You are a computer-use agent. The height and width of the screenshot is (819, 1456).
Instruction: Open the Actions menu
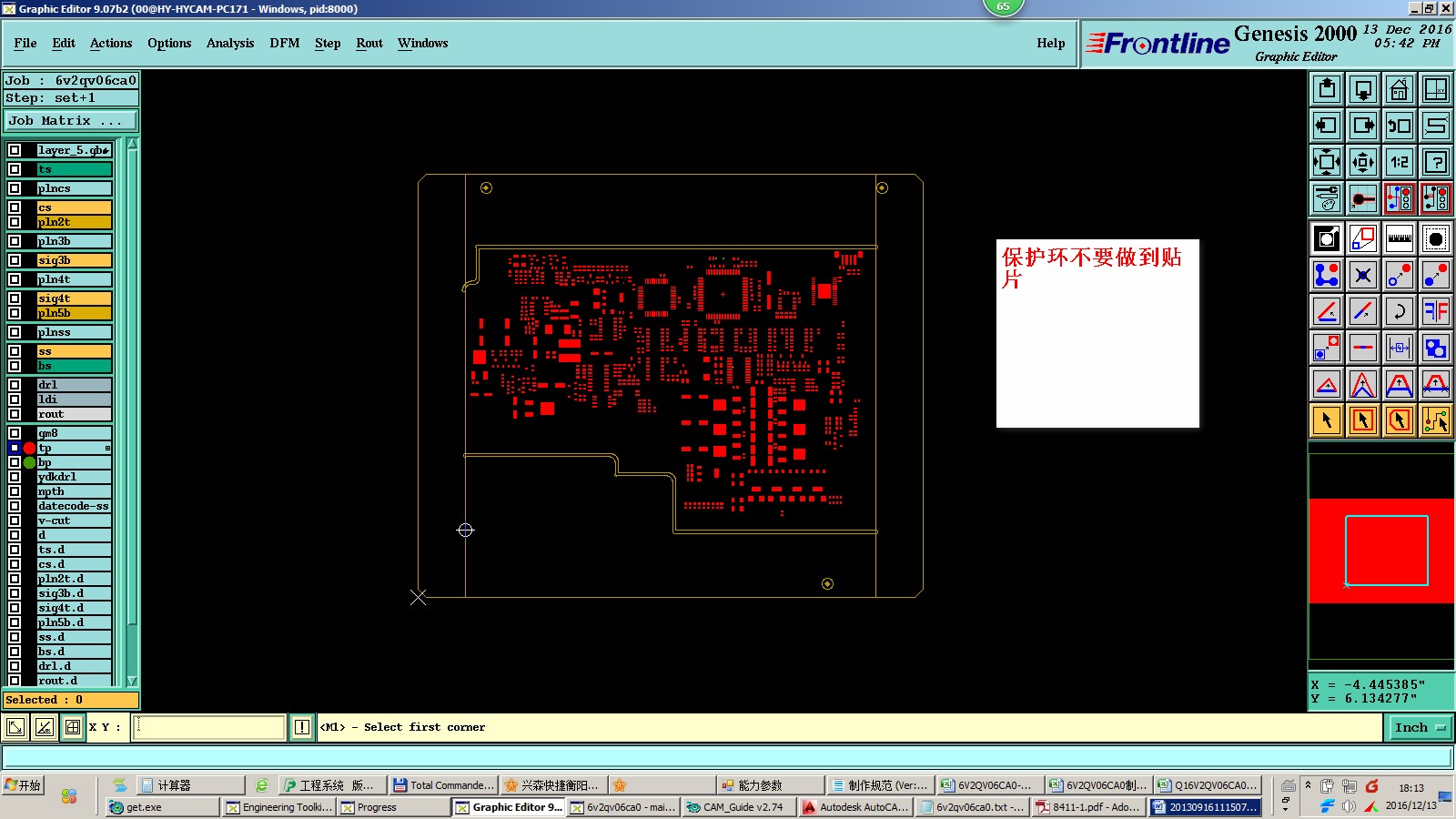[111, 43]
